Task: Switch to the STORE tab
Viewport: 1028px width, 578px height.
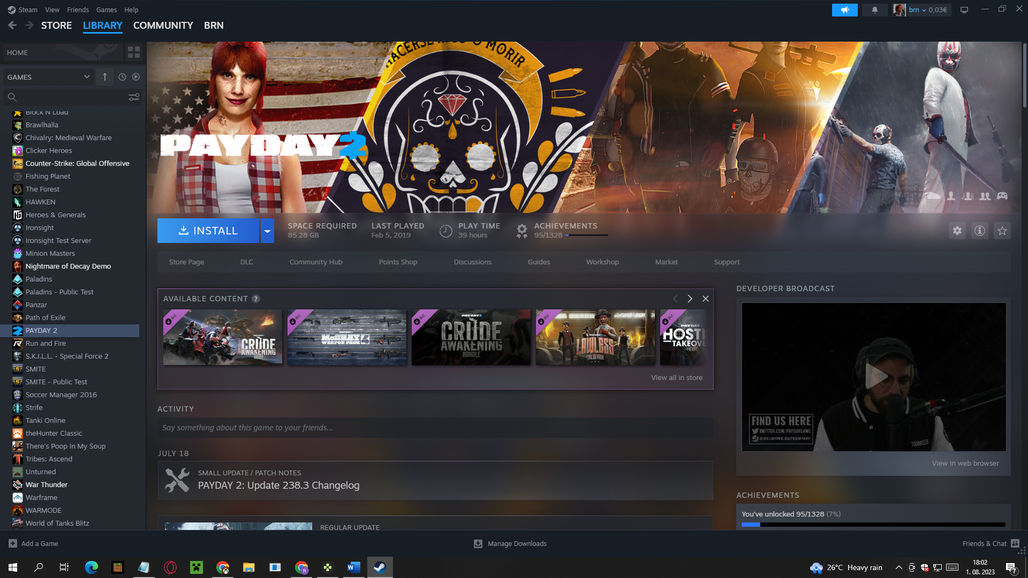Action: [56, 26]
